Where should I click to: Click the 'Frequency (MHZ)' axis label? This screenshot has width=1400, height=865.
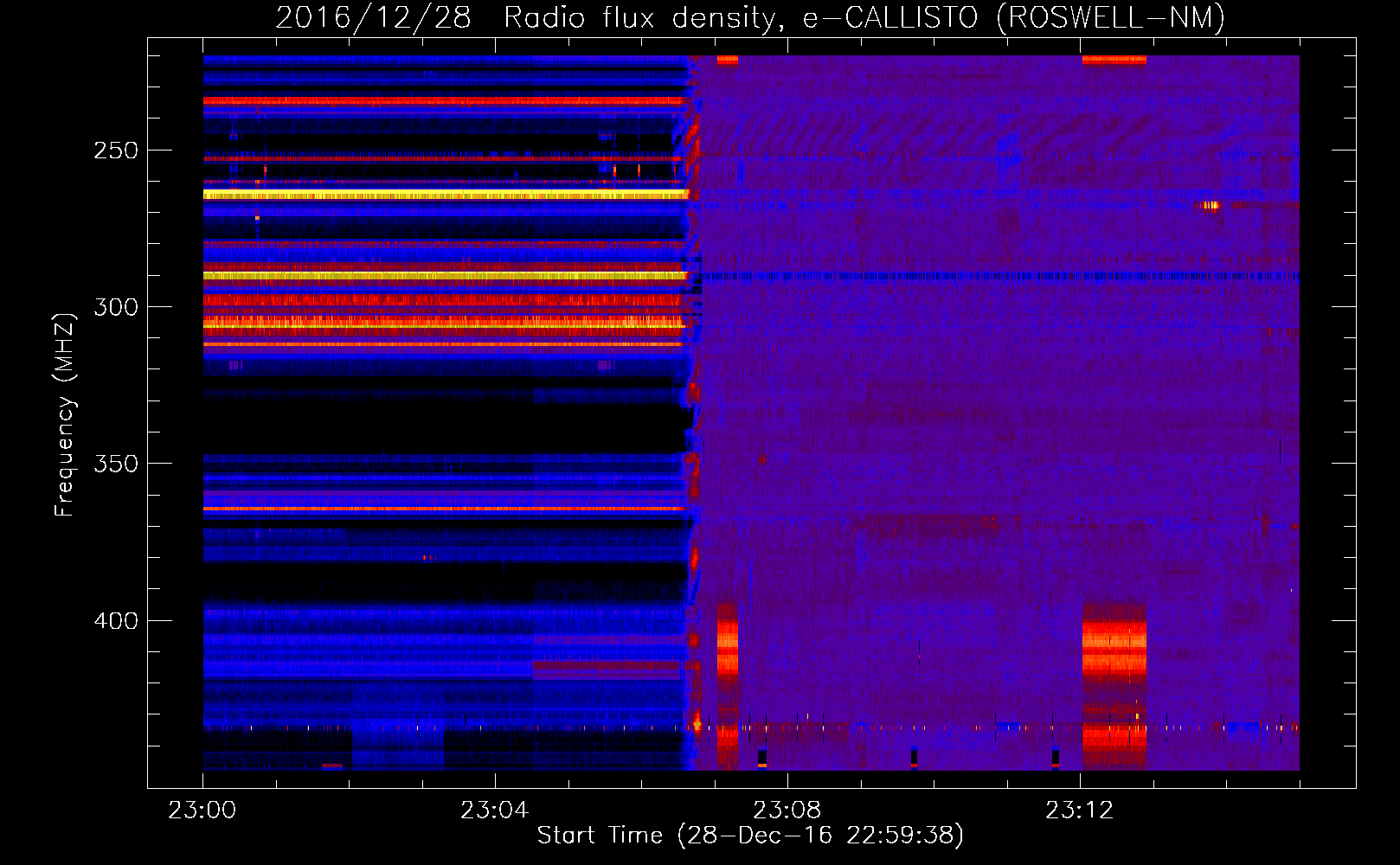point(65,414)
